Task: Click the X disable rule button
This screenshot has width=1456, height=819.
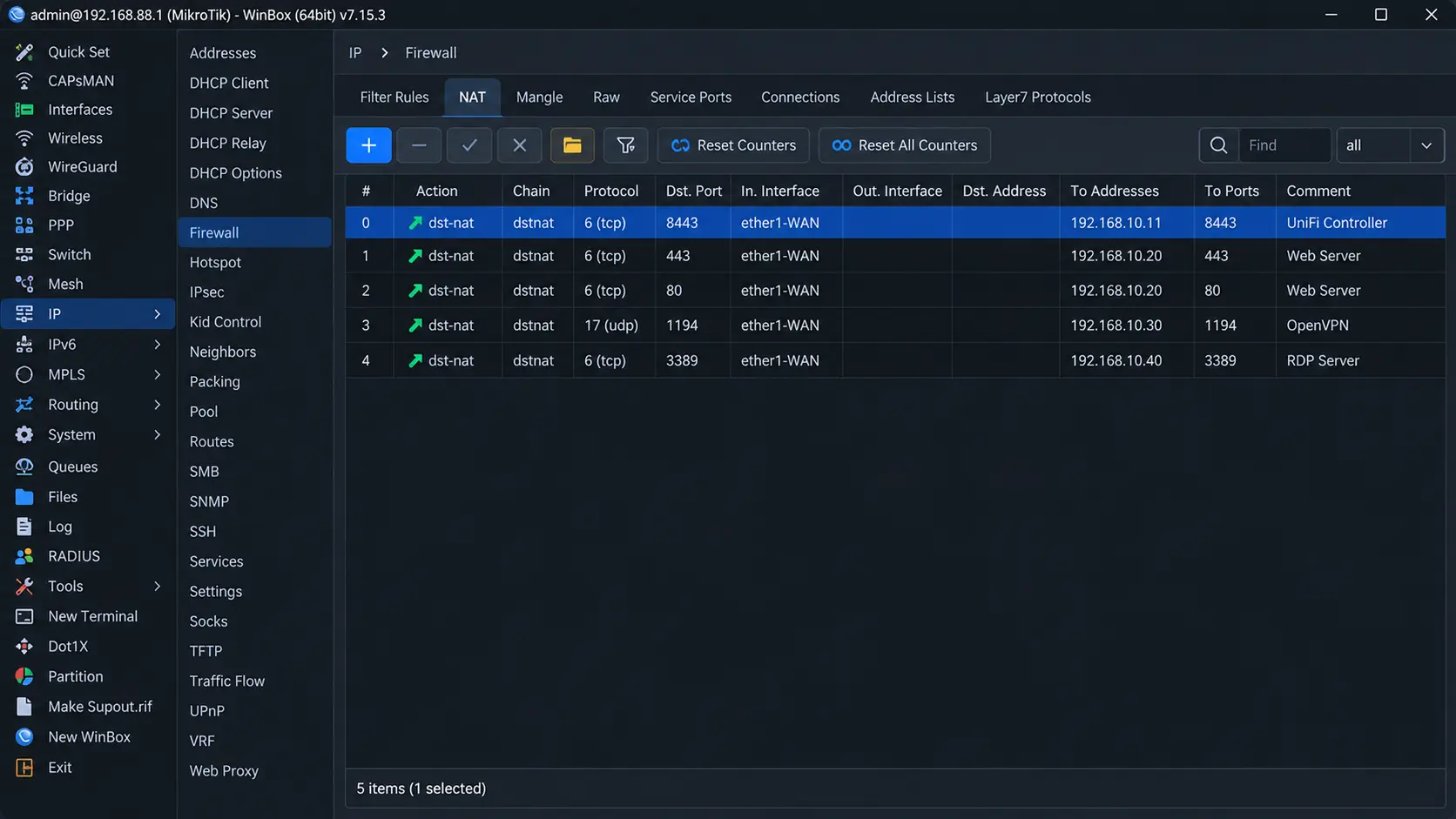Action: point(520,145)
